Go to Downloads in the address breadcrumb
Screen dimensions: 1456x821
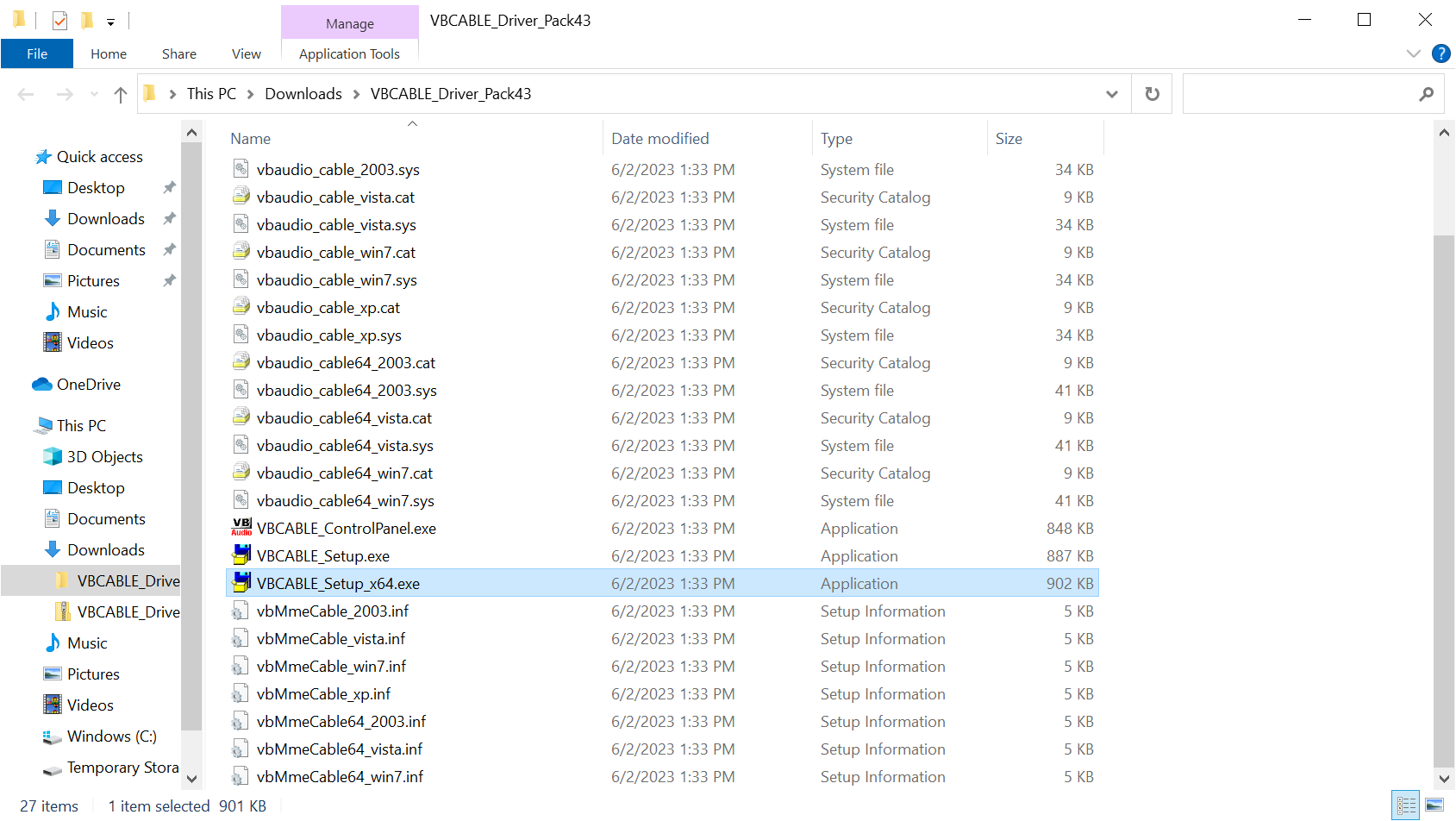(x=303, y=94)
